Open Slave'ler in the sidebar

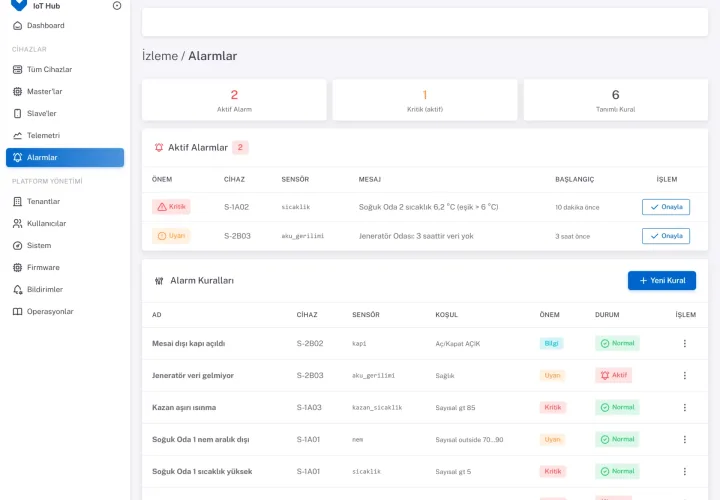point(65,113)
